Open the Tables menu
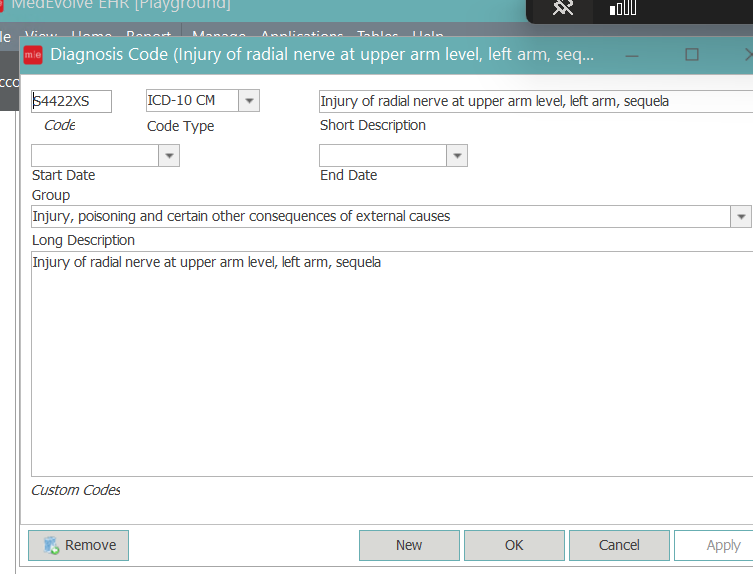Screen dimensions: 753x574 (x=377, y=36)
